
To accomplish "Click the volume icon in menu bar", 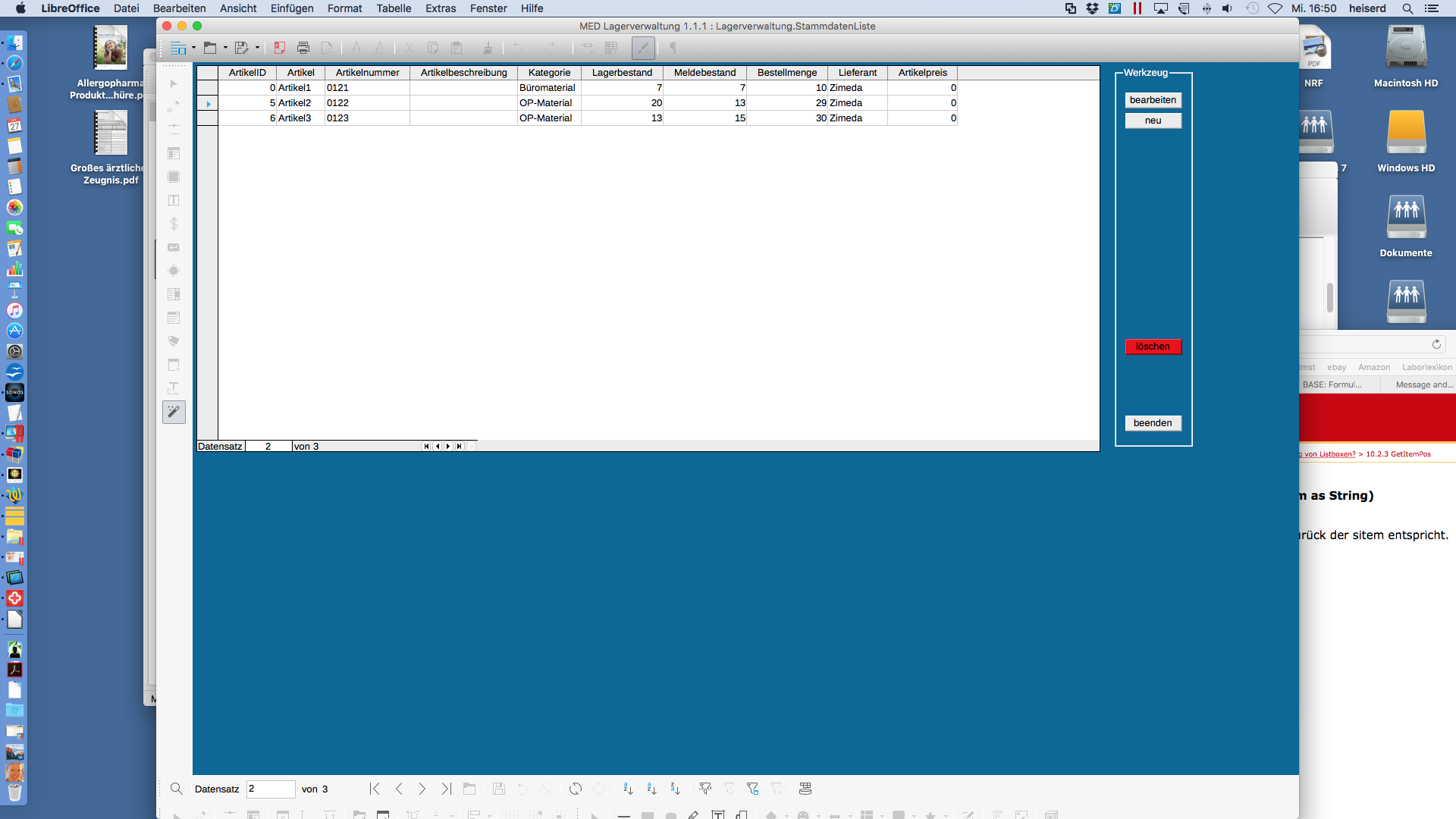I will pyautogui.click(x=1227, y=8).
